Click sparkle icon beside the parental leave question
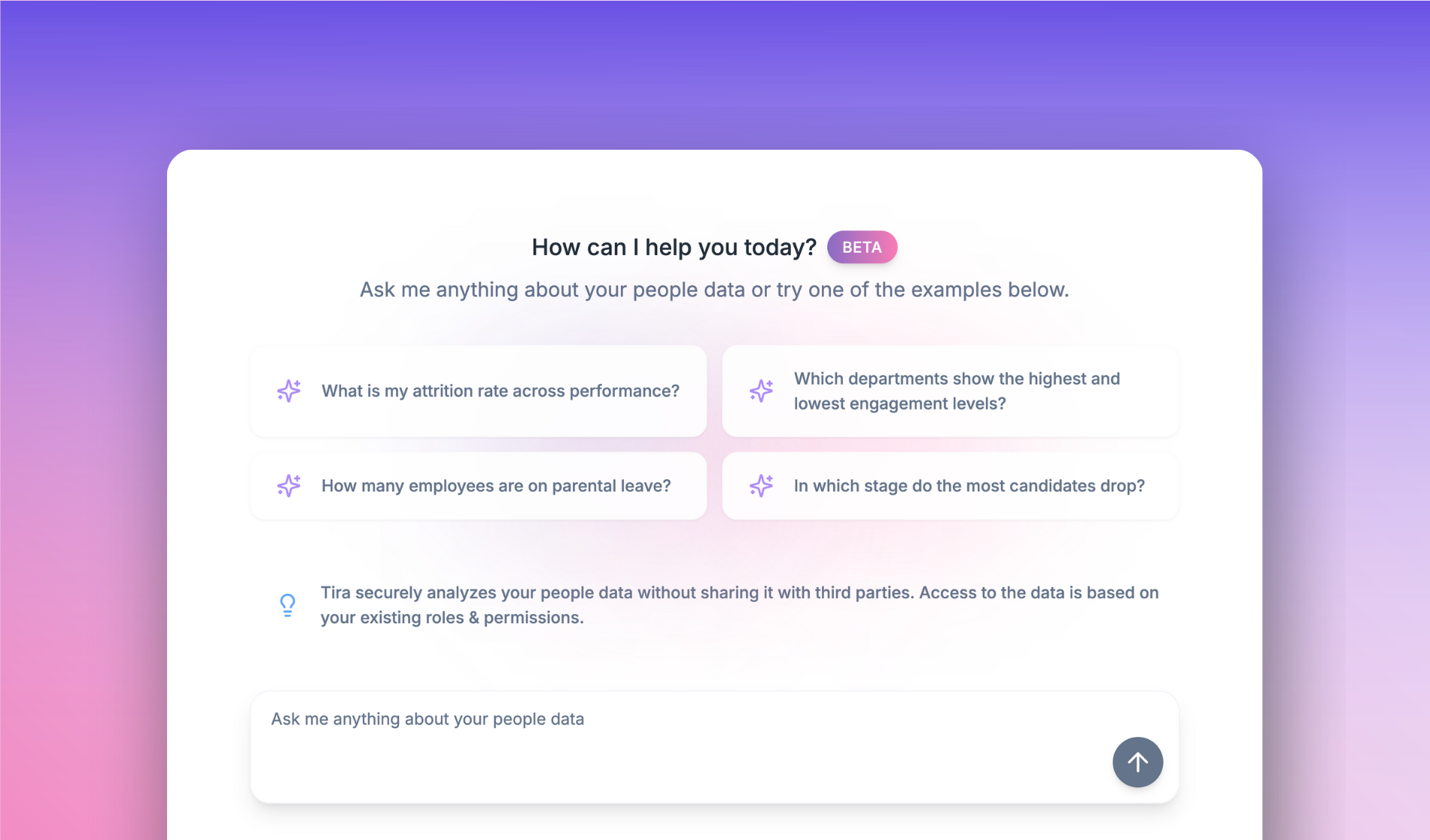The image size is (1430, 840). coord(288,485)
